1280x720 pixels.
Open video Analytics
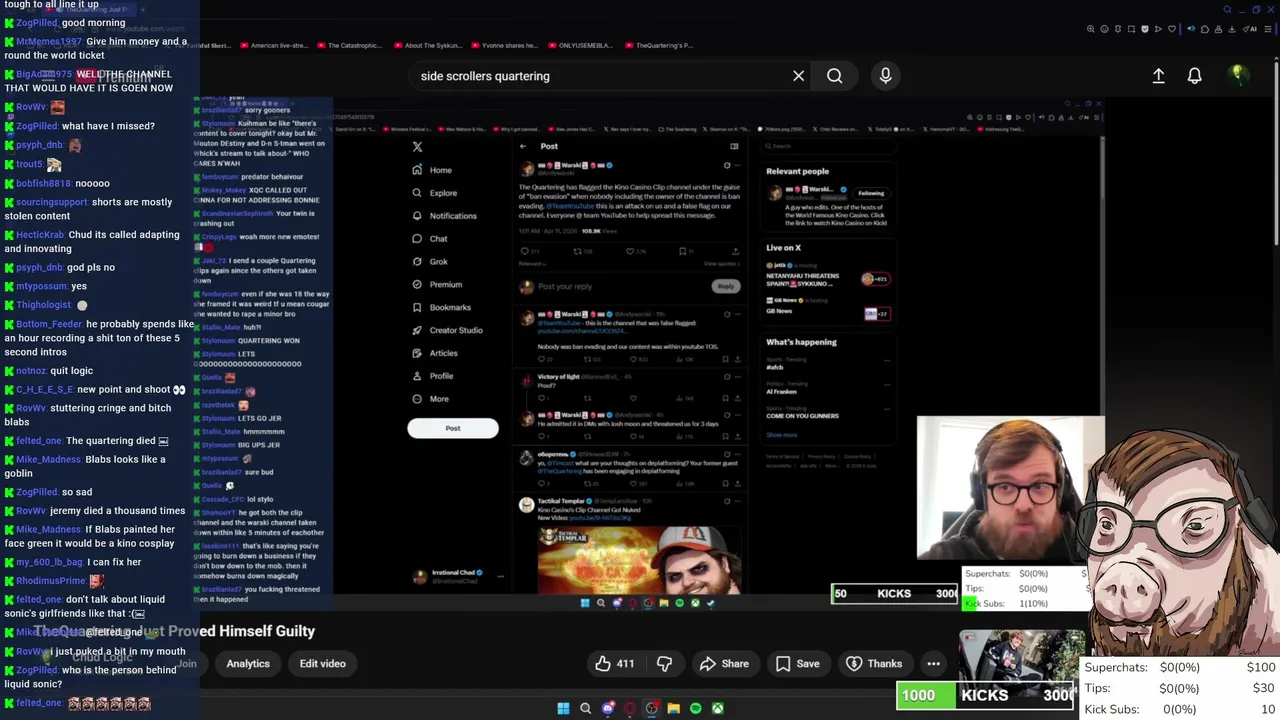[x=248, y=663]
